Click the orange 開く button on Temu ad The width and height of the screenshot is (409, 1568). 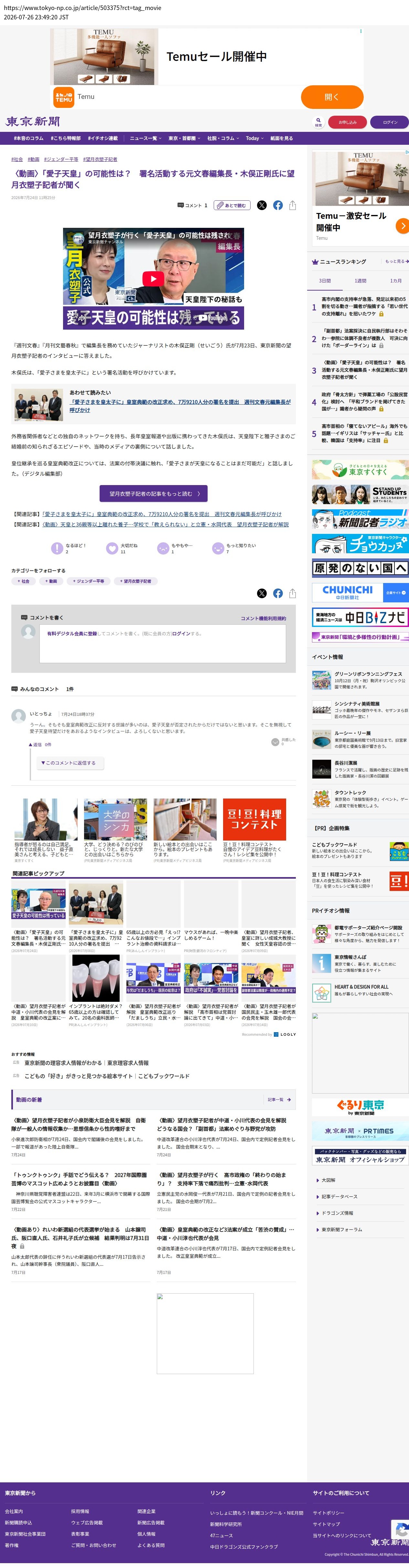[x=332, y=97]
